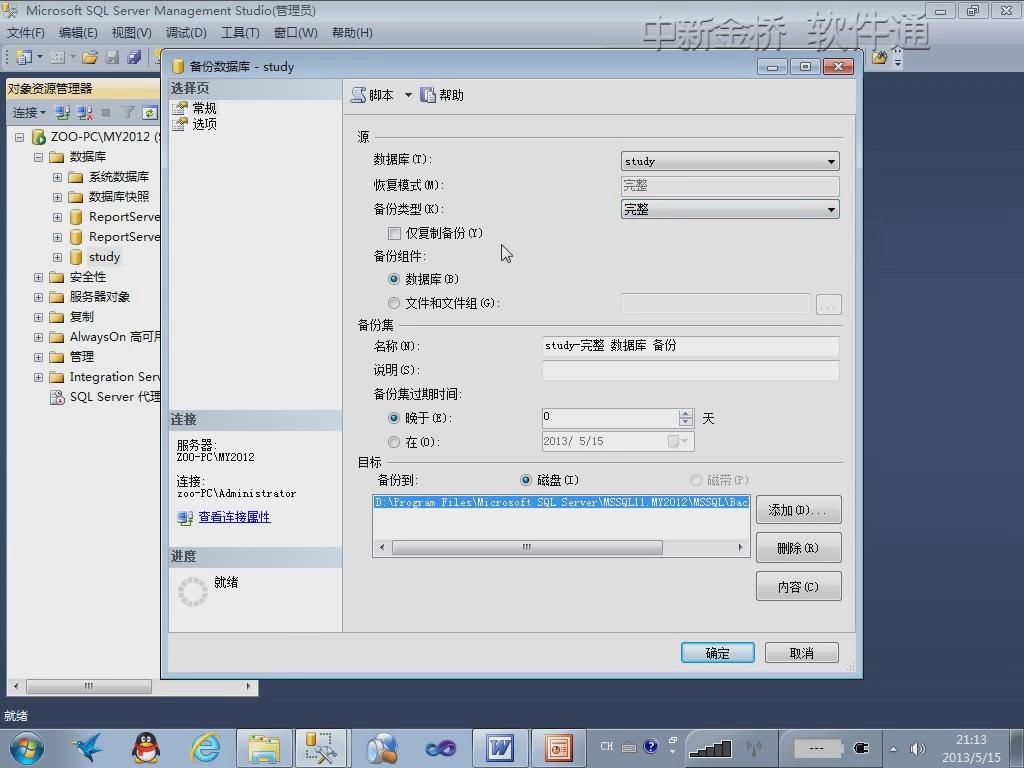Click the 名称(N) backup set name field
1024x768 pixels.
pos(690,345)
